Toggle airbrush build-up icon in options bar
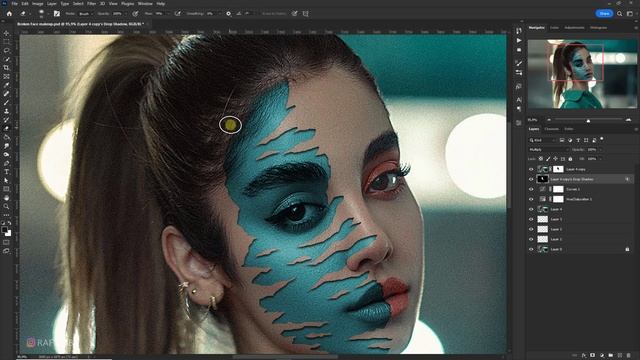The width and height of the screenshot is (640, 360). pos(177,13)
